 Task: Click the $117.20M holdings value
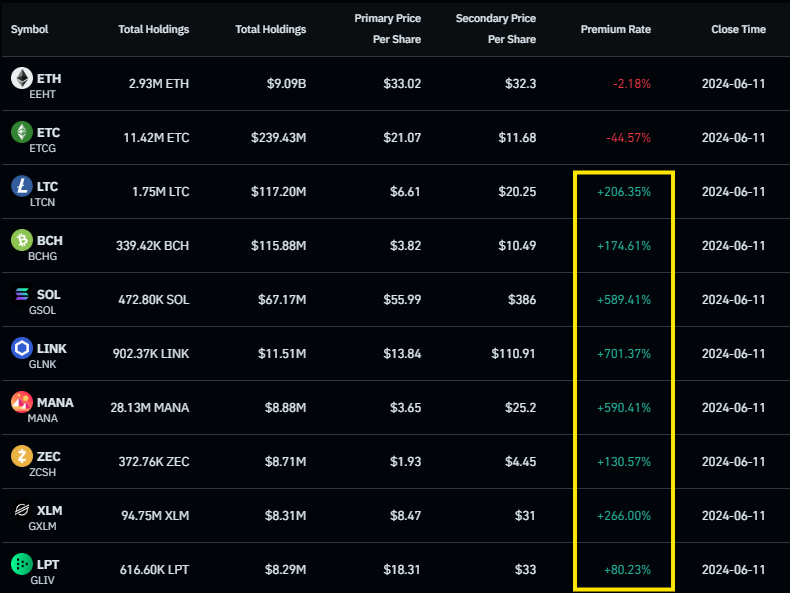coord(279,191)
